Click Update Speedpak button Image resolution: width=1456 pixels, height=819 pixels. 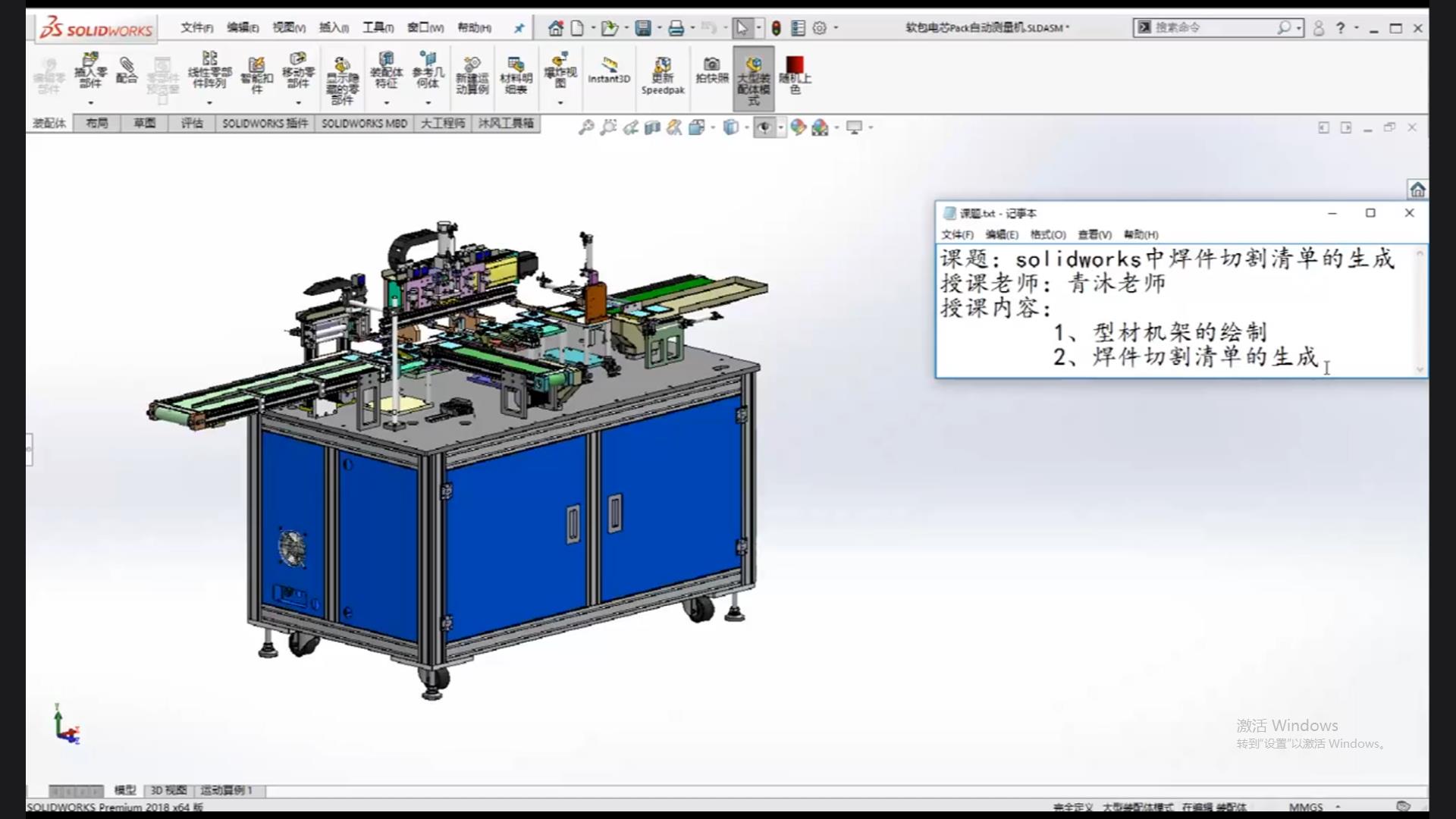tap(662, 76)
